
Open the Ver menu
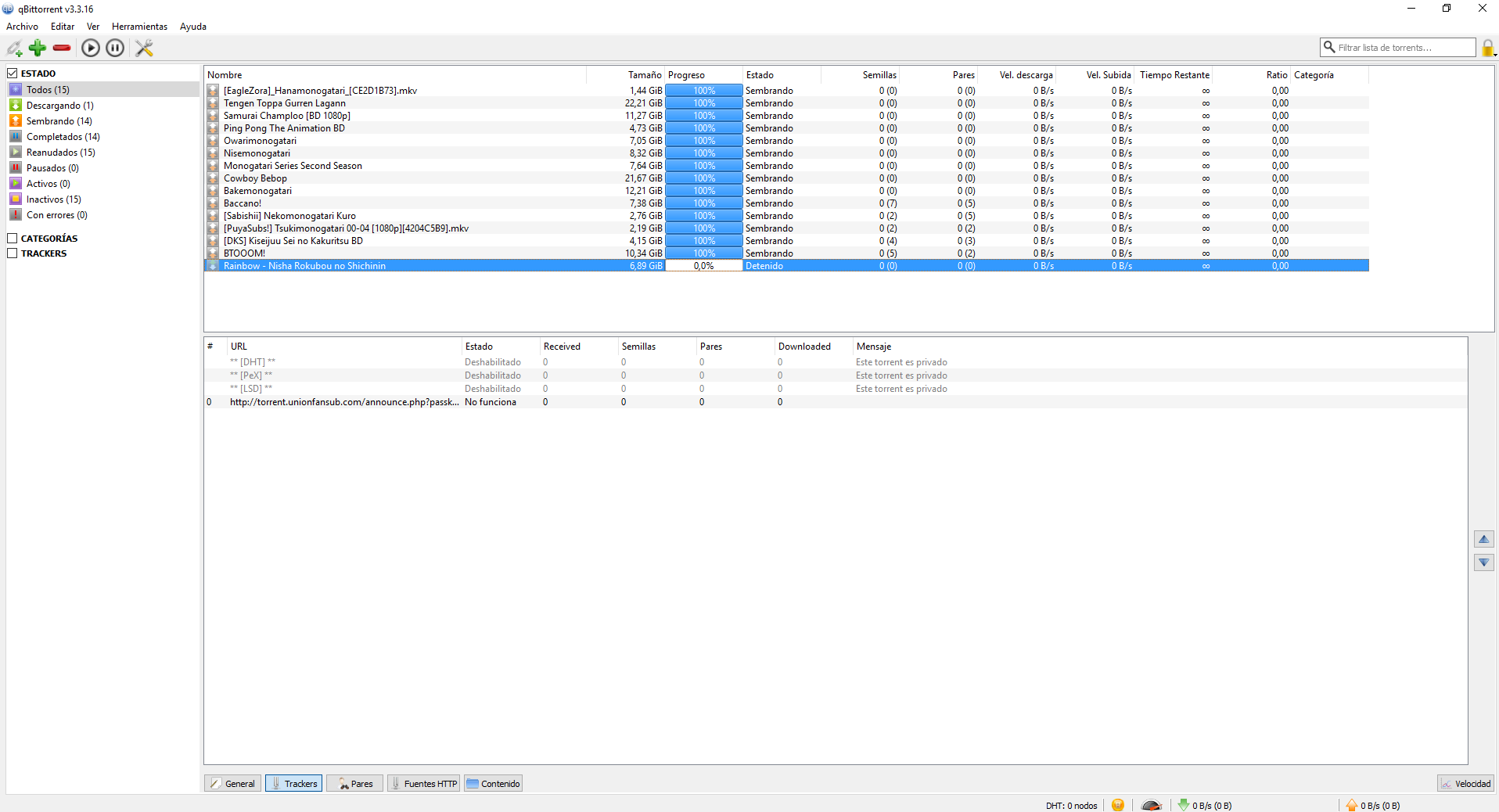pos(93,27)
